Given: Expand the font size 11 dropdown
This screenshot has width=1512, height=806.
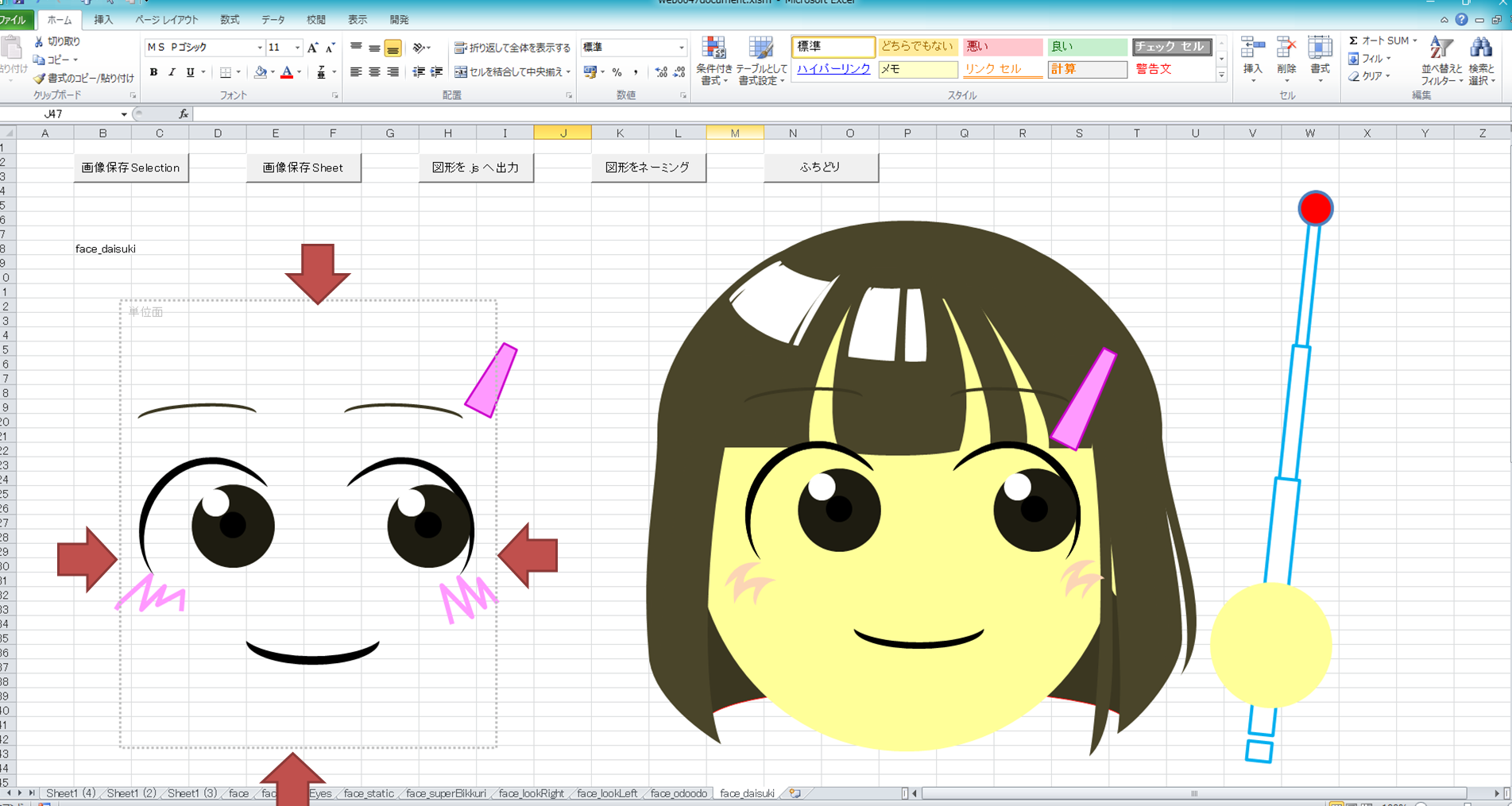Looking at the screenshot, I should (x=297, y=48).
